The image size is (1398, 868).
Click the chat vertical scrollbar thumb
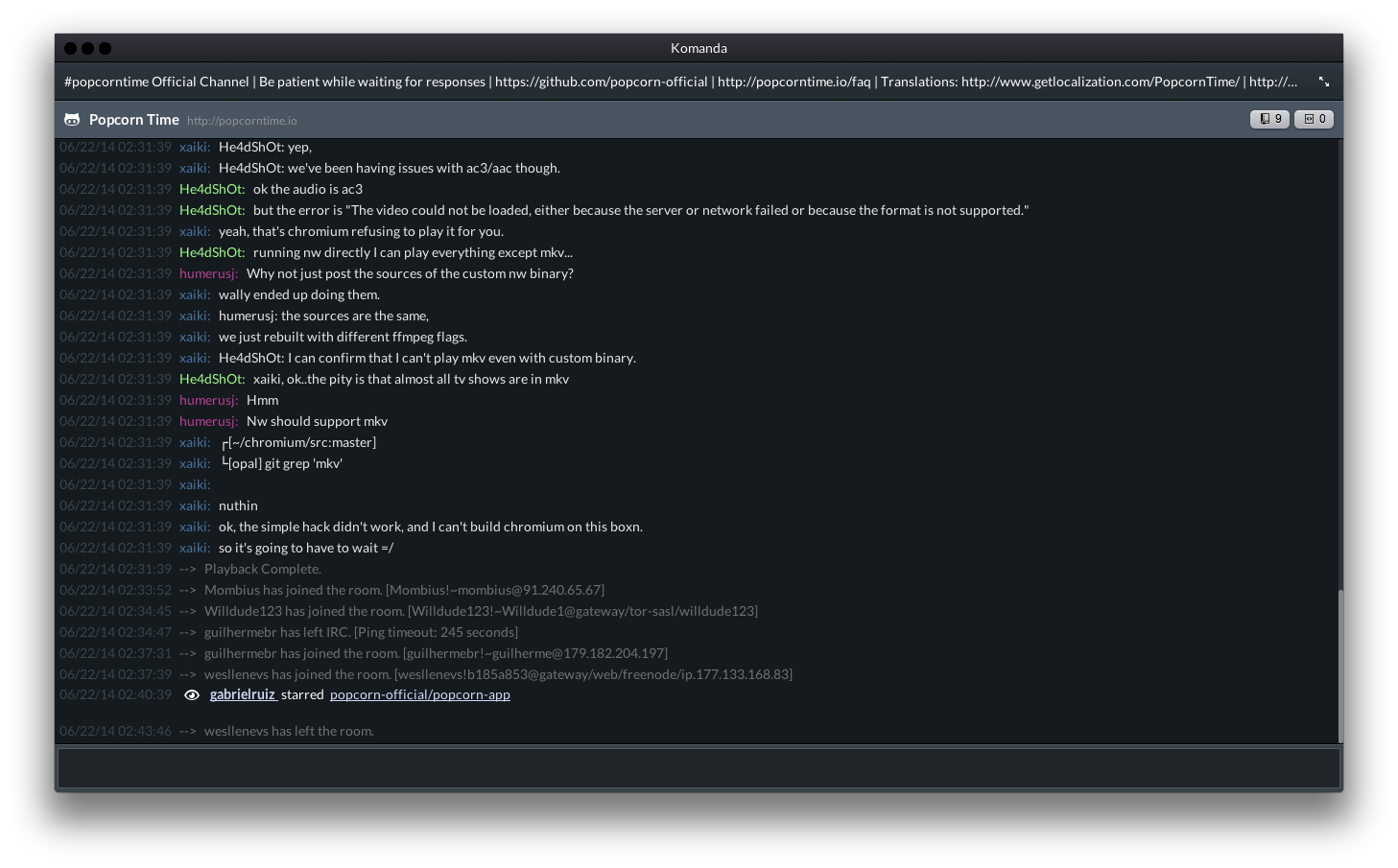pyautogui.click(x=1340, y=666)
